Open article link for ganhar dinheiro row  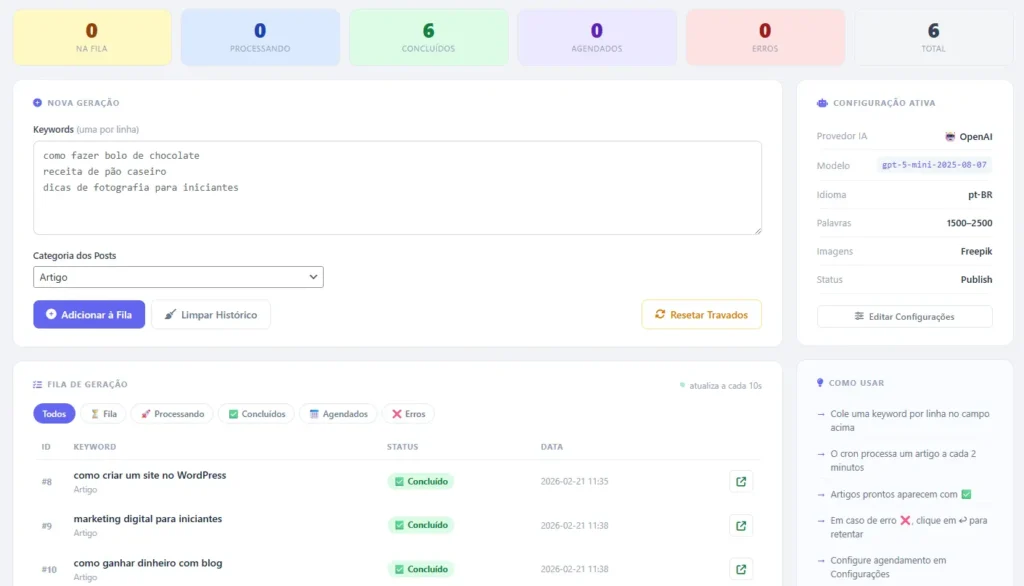(x=741, y=569)
